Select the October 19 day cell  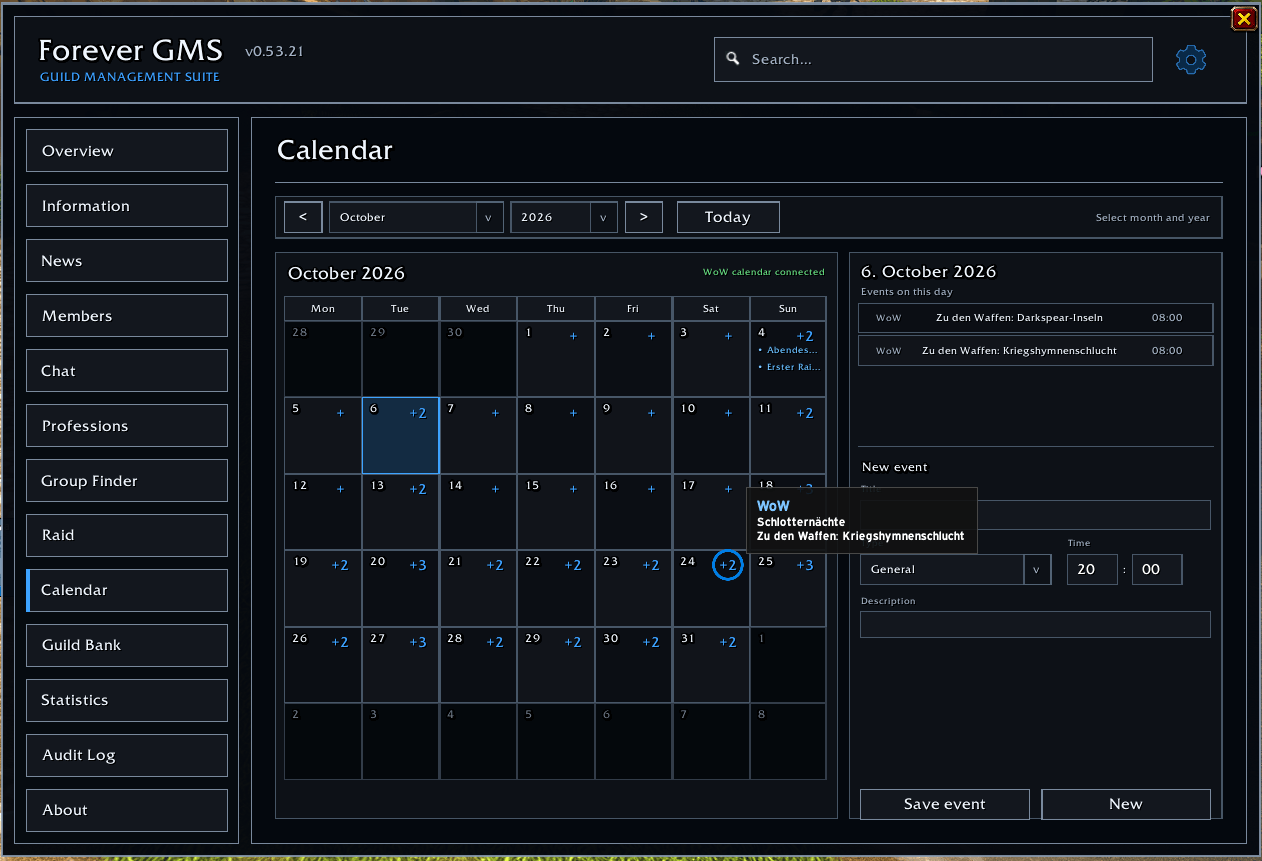(323, 588)
